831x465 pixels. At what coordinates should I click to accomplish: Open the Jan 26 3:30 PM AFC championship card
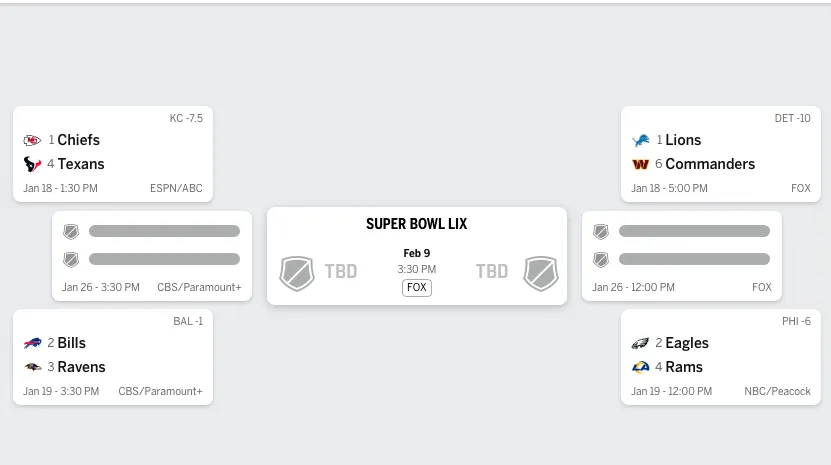[x=152, y=256]
